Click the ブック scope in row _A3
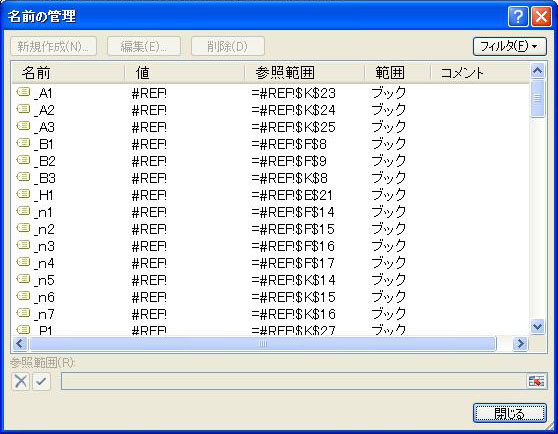This screenshot has height=434, width=558. point(389,127)
